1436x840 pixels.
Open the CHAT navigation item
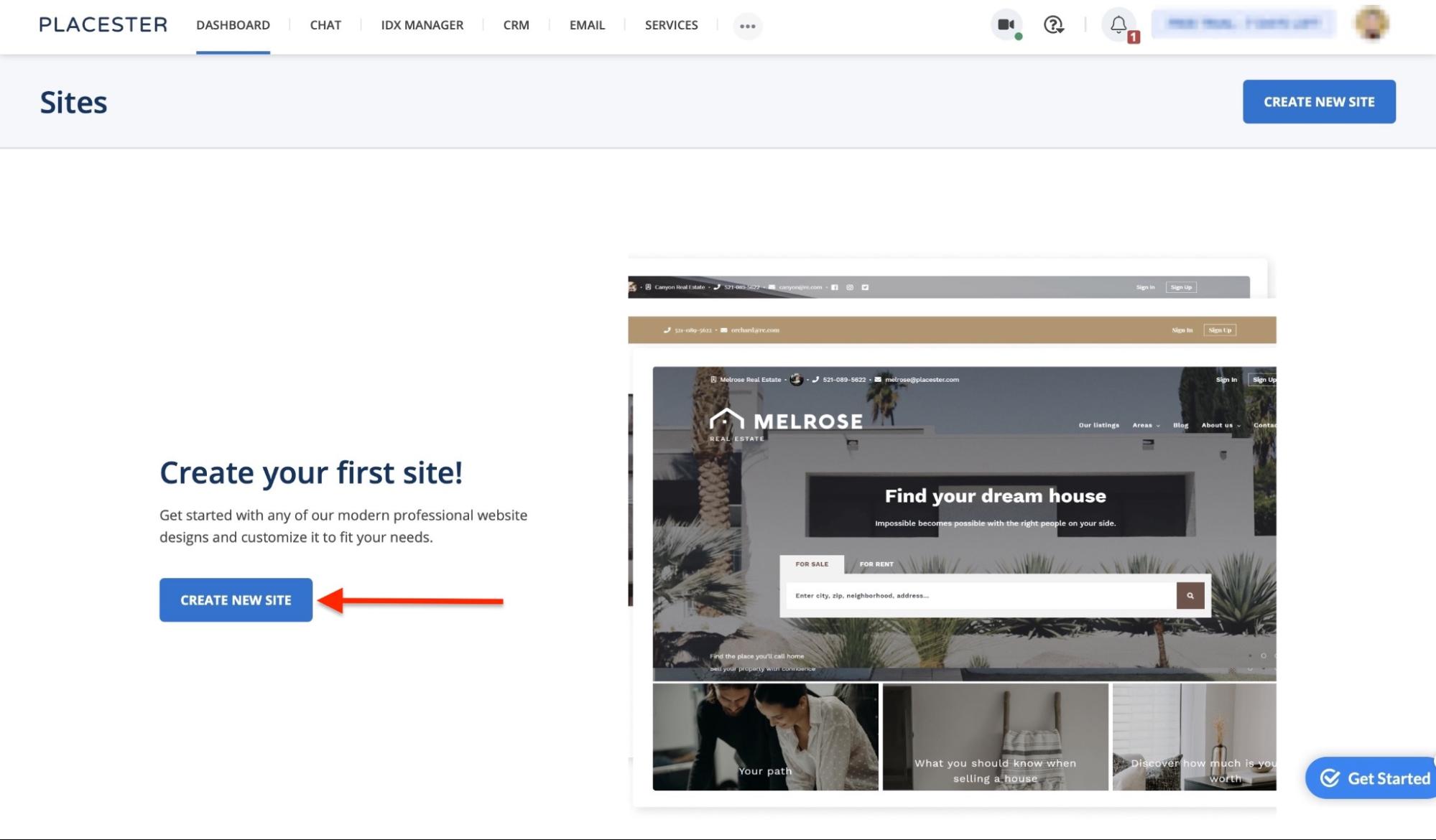click(x=325, y=25)
